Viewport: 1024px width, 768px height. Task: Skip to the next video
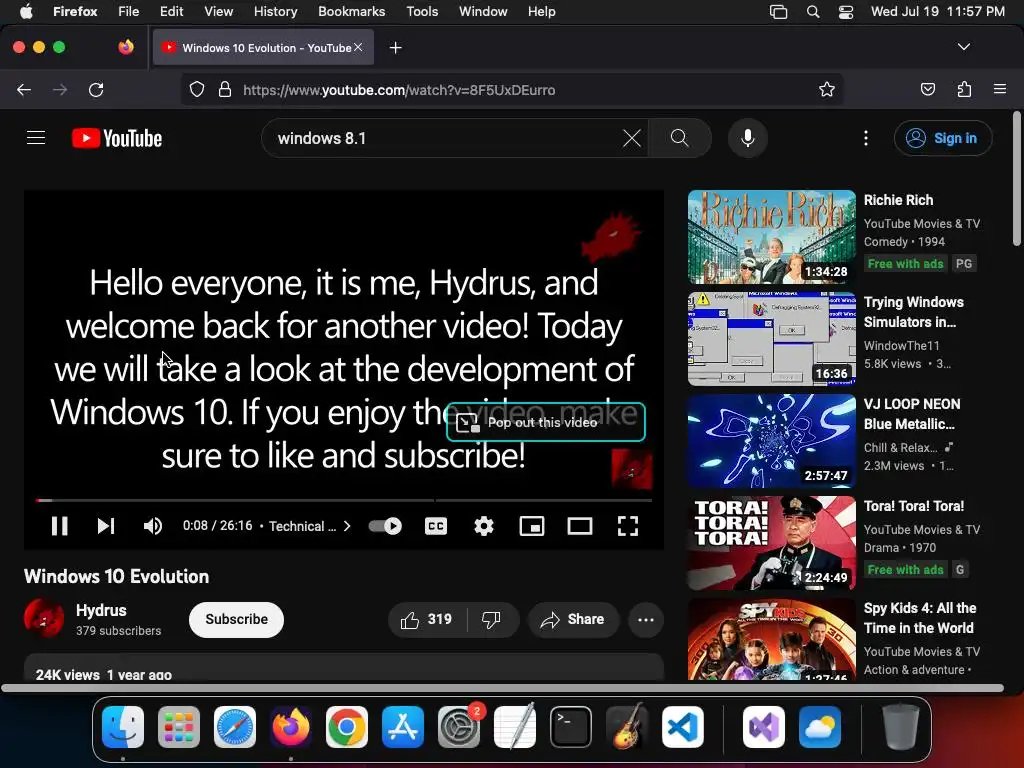click(x=106, y=526)
